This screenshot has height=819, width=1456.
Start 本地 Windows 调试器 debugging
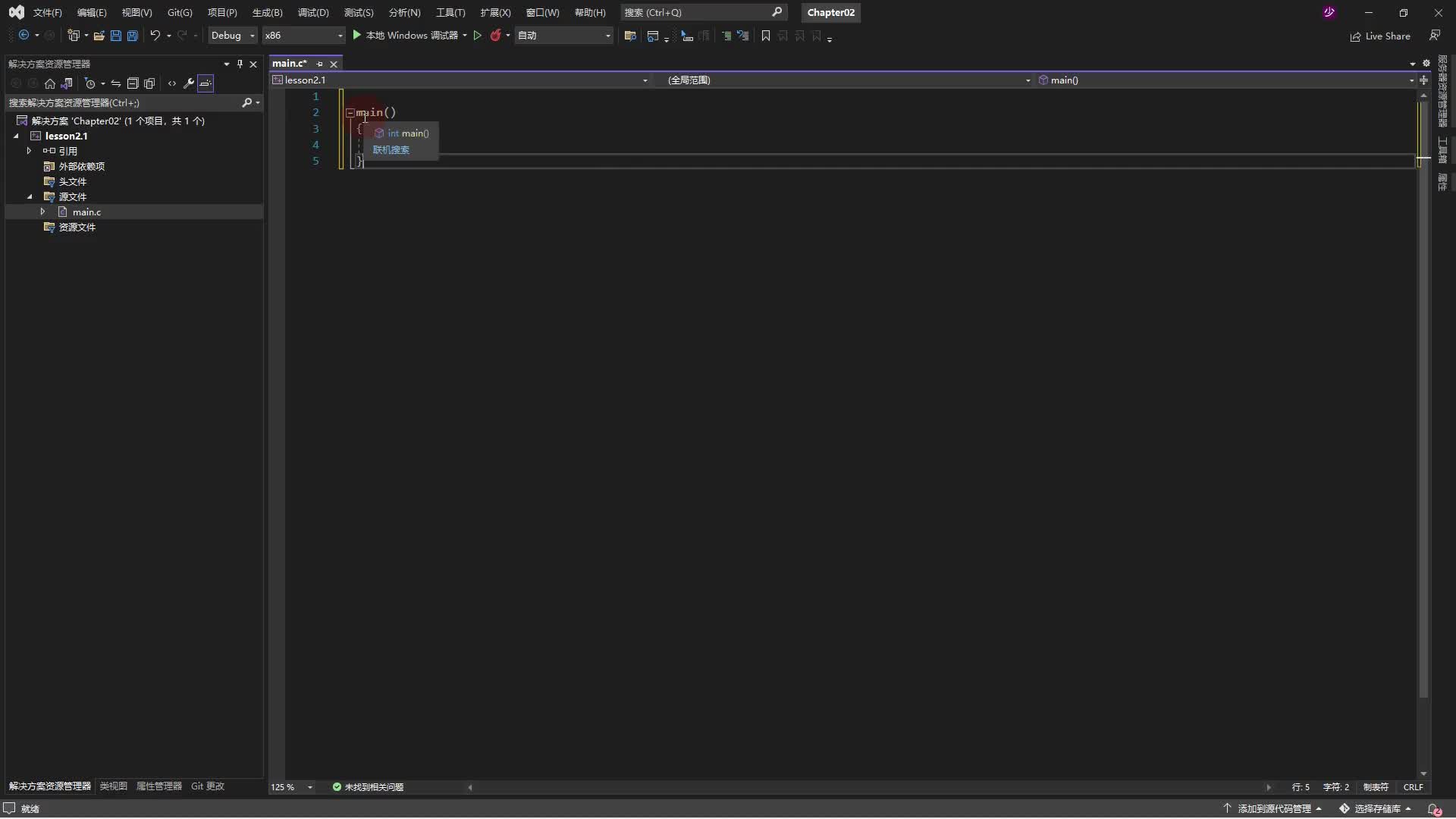[406, 36]
